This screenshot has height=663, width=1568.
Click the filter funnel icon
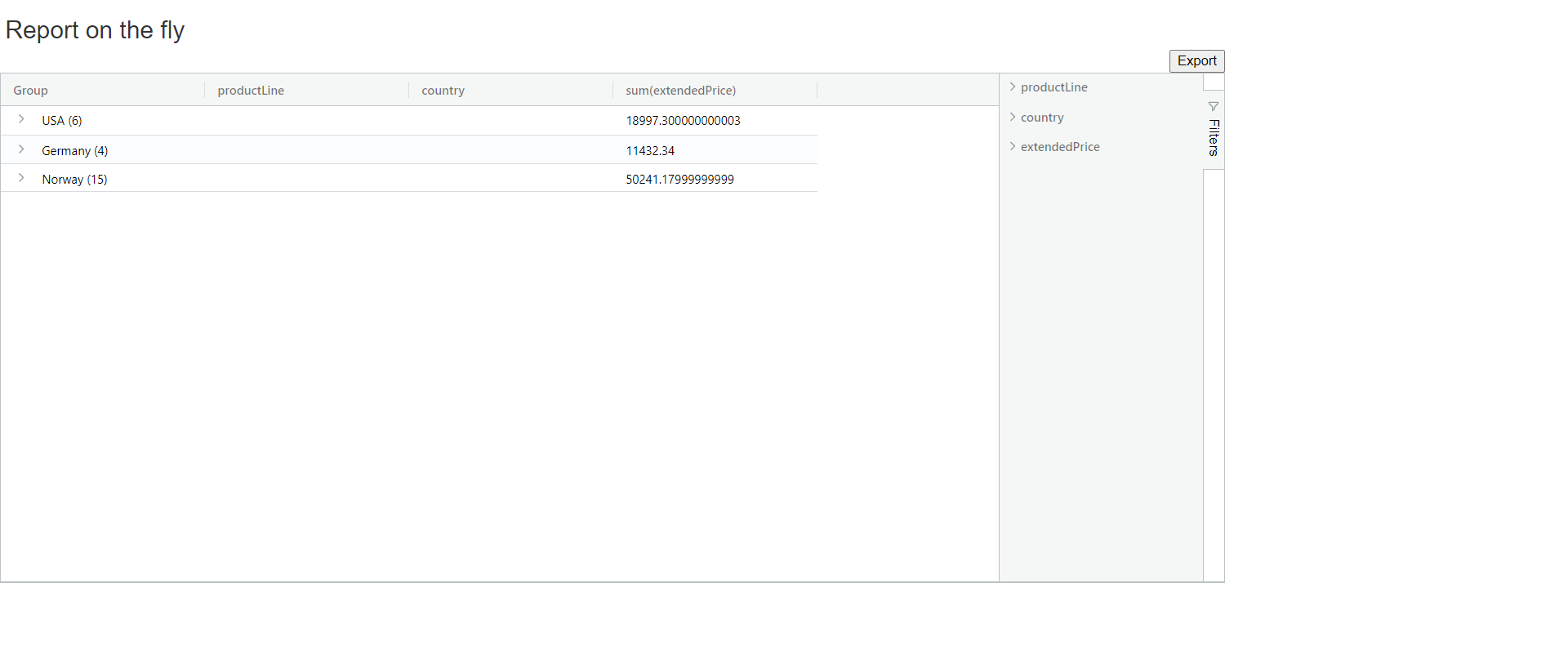1214,106
